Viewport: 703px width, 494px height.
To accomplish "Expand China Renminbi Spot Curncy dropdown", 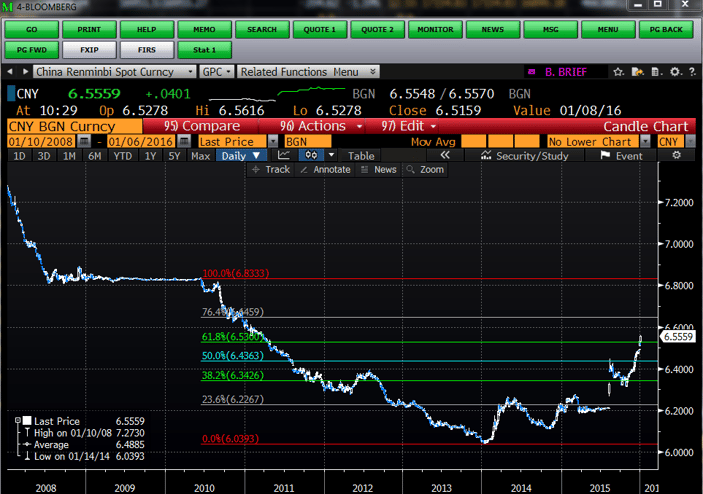I will (190, 72).
